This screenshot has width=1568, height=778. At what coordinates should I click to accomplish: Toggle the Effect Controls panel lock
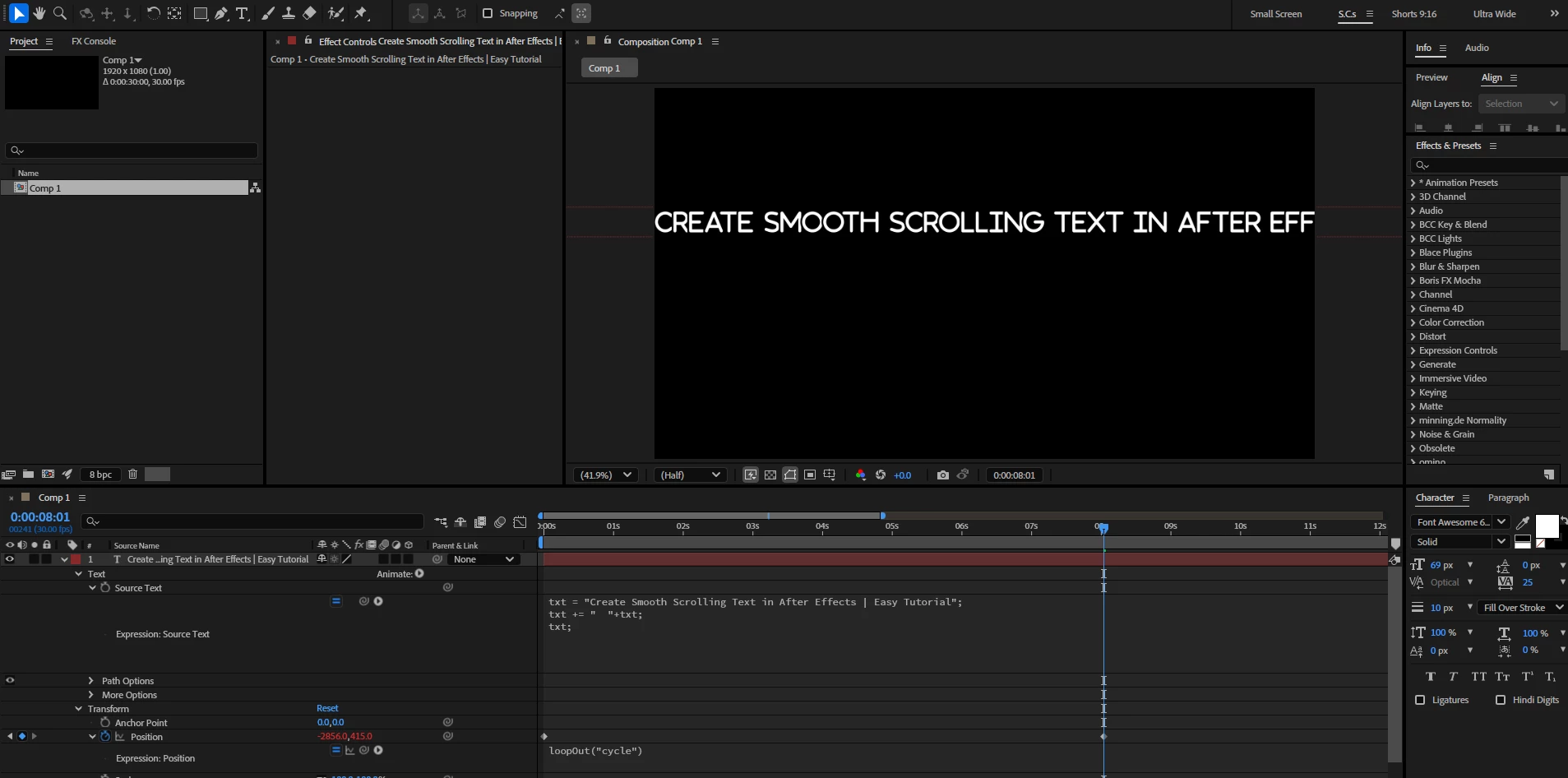tap(308, 40)
